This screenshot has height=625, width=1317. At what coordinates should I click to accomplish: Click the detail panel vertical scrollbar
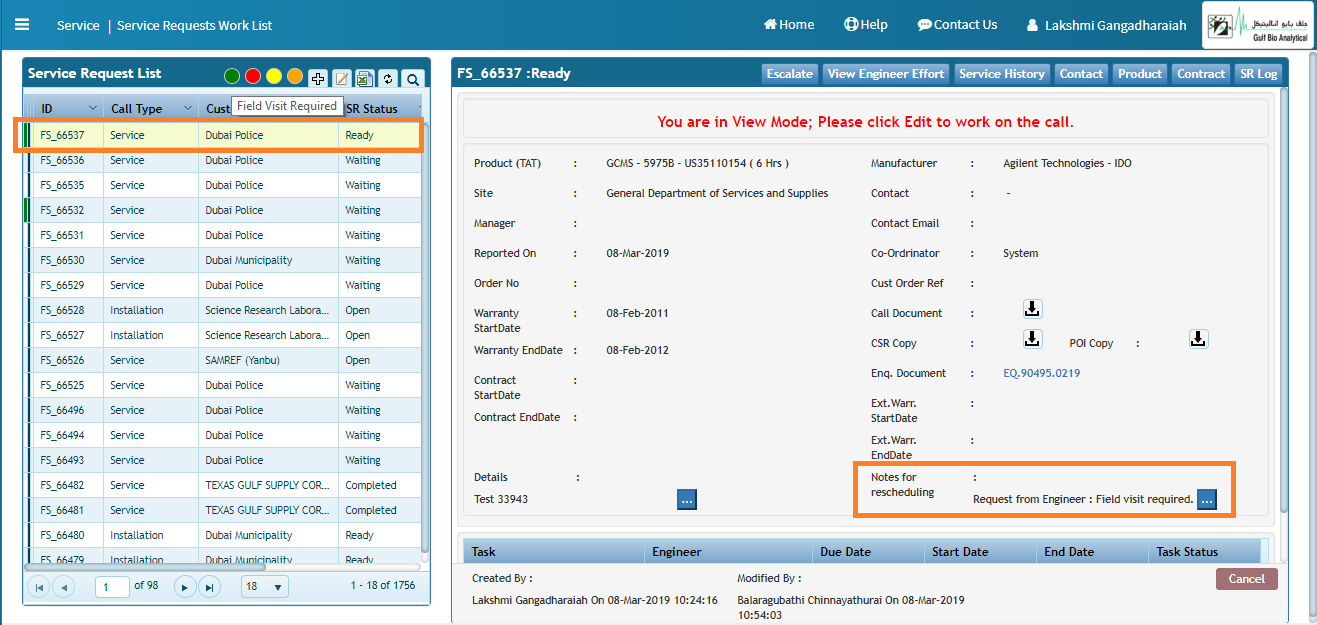[x=1284, y=300]
